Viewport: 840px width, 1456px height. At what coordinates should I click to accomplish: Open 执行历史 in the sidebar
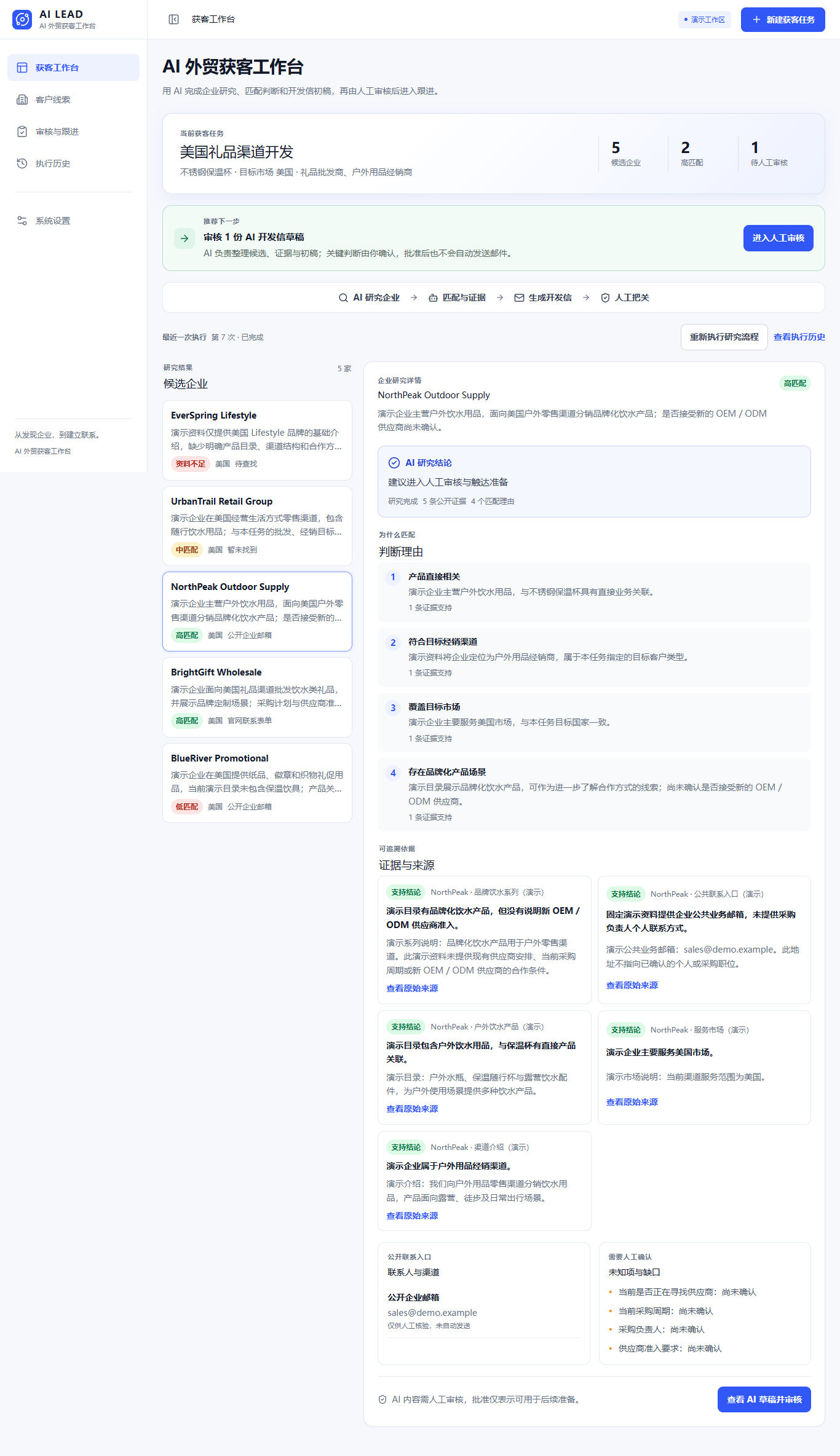(73, 163)
